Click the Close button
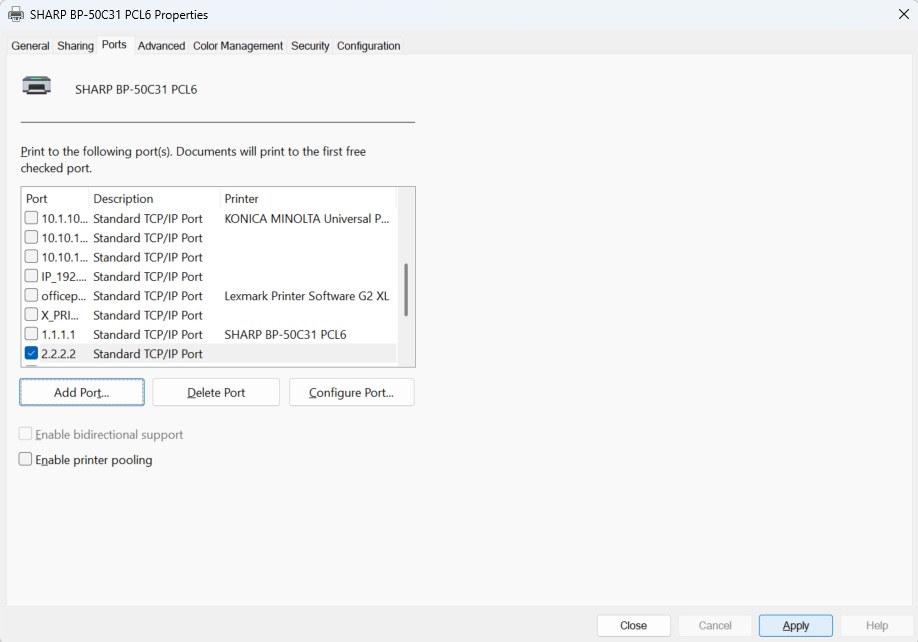 pyautogui.click(x=633, y=626)
